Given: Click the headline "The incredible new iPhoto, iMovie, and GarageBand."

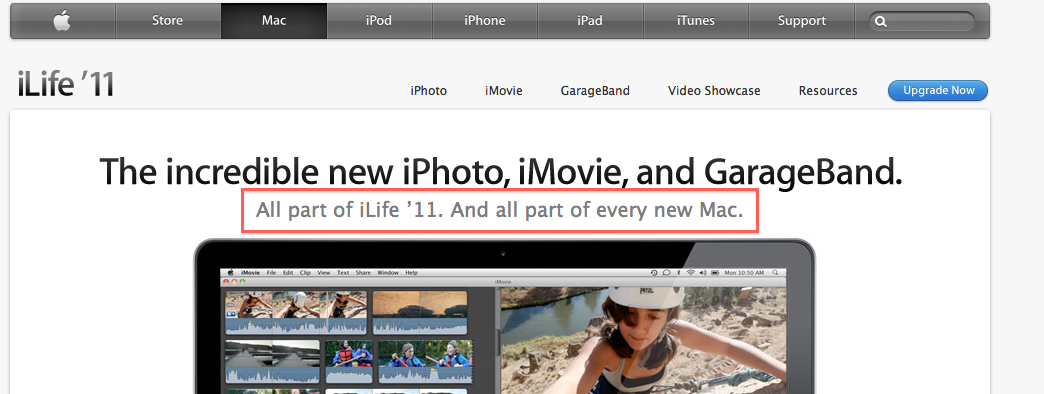Looking at the screenshot, I should [501, 172].
